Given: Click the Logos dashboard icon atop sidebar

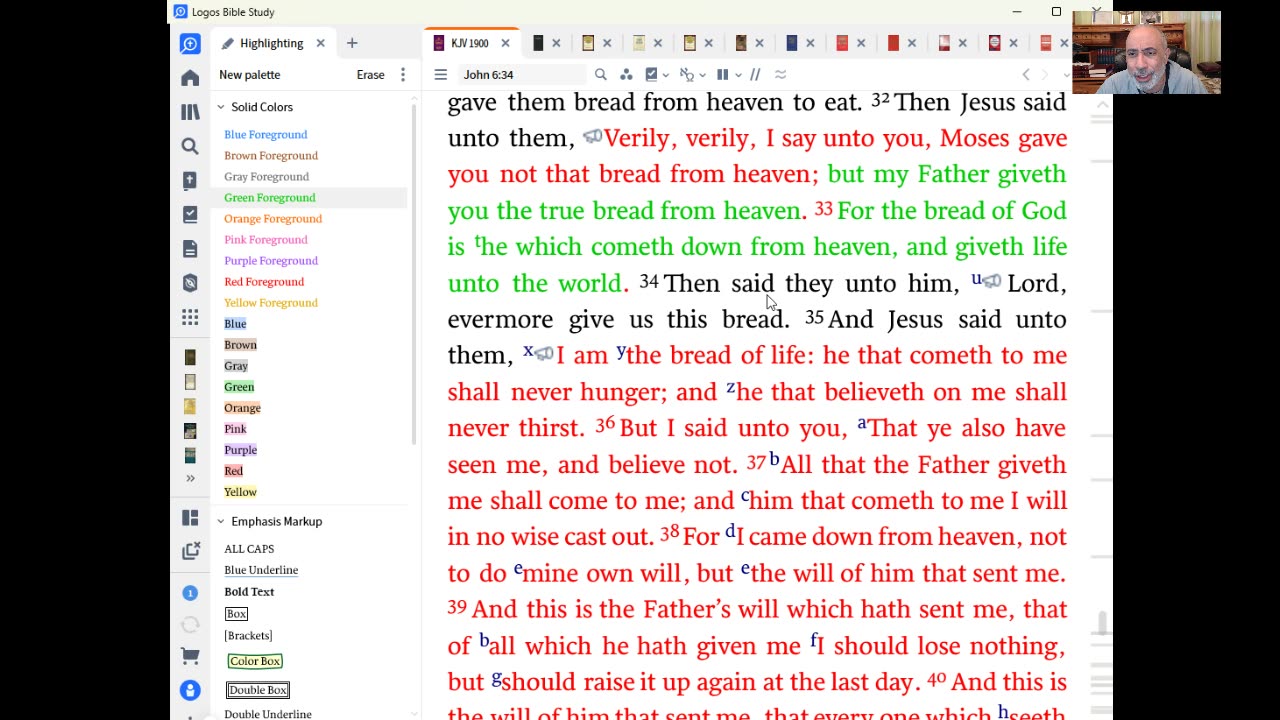Looking at the screenshot, I should click(190, 43).
